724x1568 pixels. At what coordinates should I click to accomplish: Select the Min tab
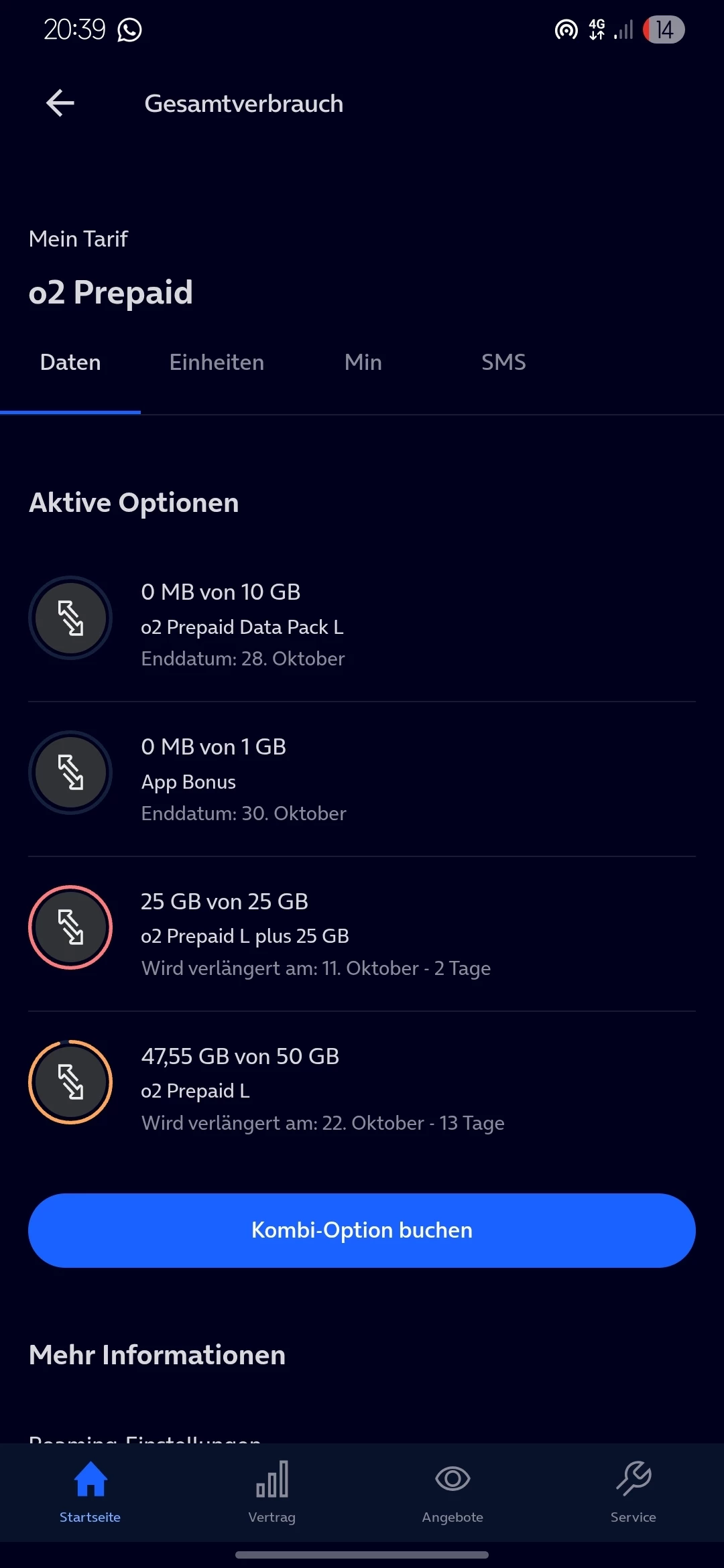(x=363, y=363)
